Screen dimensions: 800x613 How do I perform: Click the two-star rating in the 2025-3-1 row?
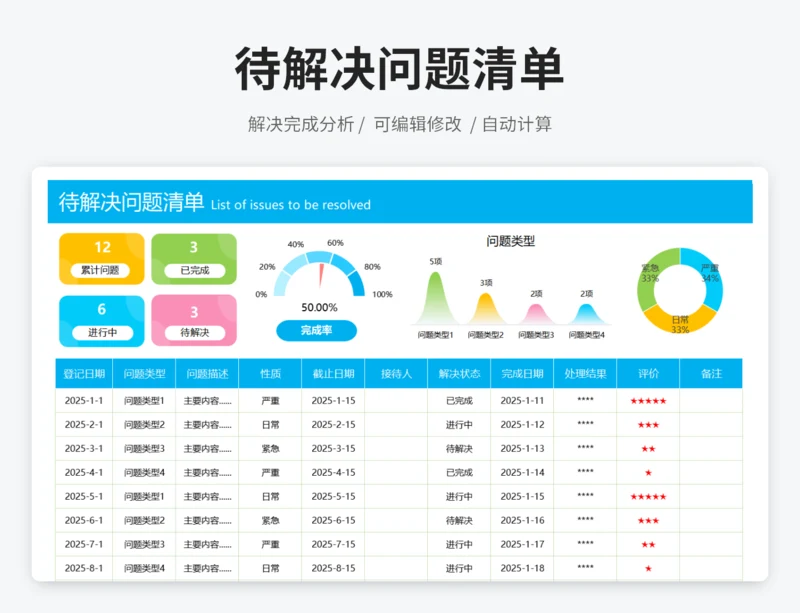click(648, 449)
